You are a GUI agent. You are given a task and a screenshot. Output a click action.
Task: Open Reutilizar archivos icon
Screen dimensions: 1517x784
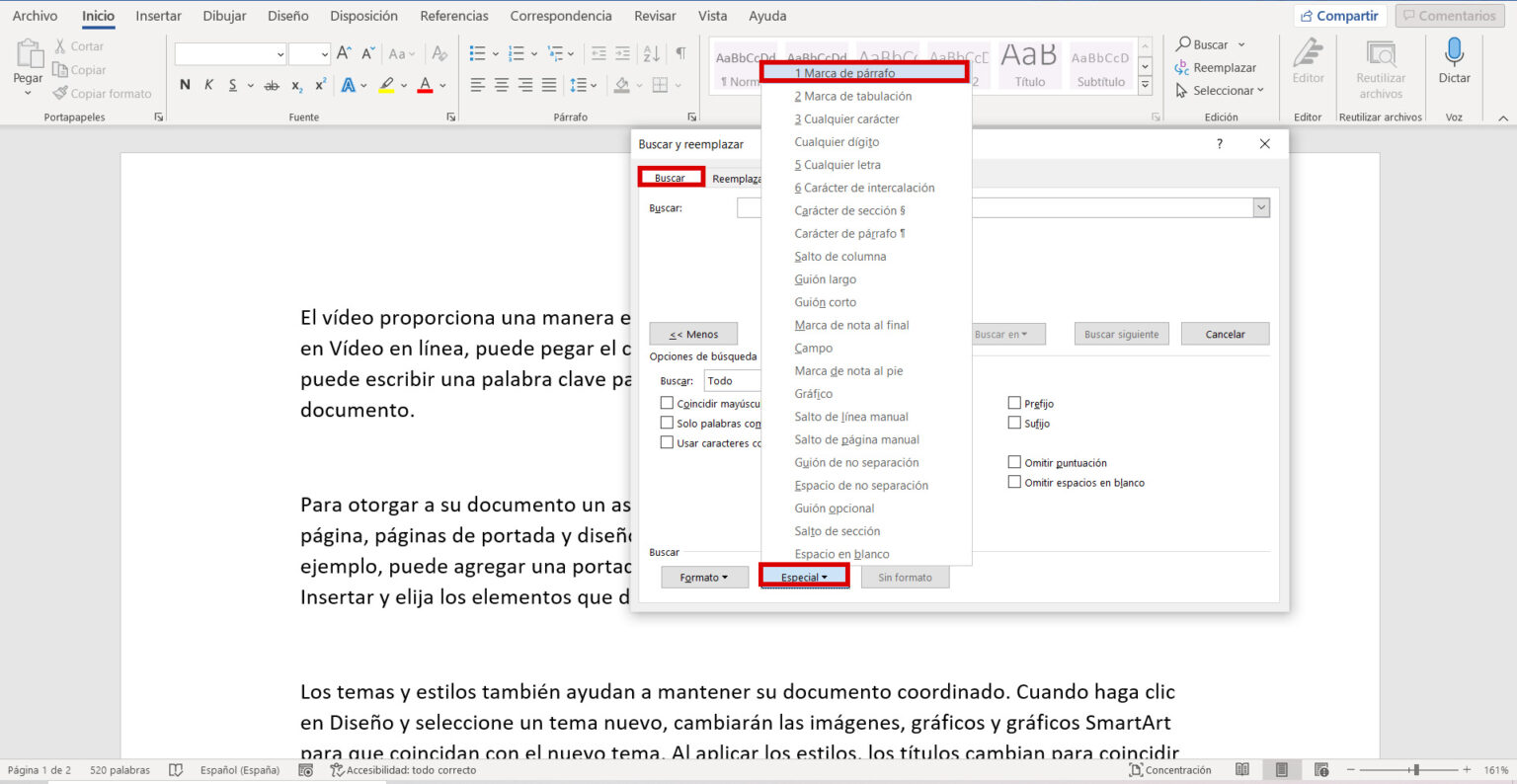[x=1381, y=53]
